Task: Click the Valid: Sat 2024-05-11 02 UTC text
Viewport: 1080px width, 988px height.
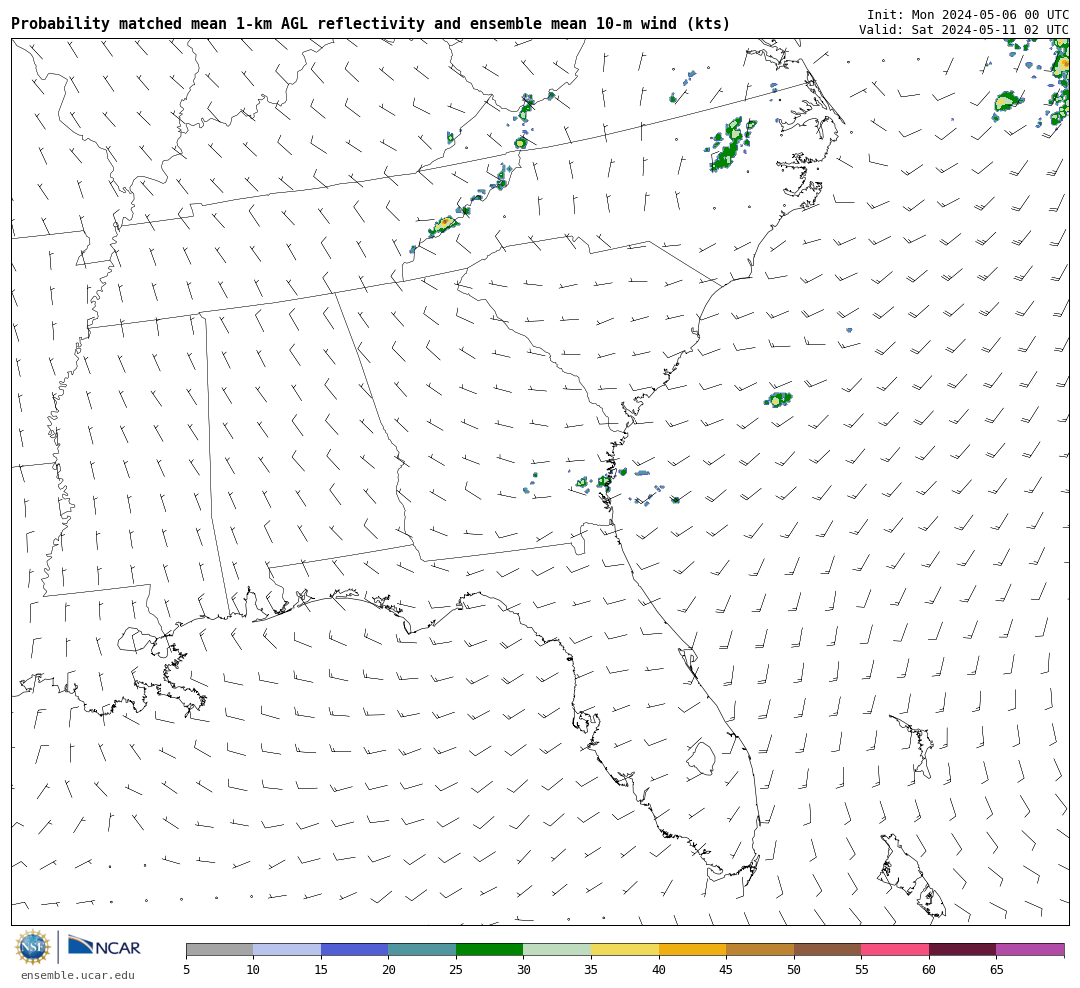Action: 964,30
